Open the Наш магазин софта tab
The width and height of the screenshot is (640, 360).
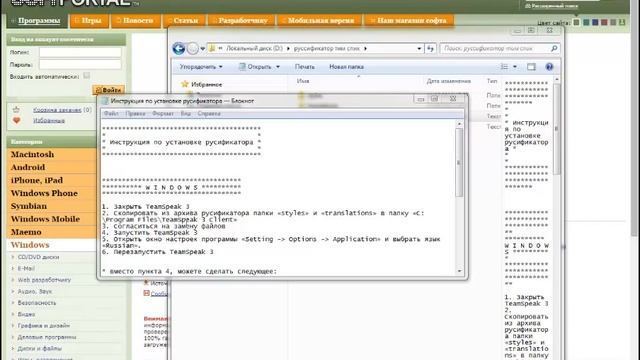pos(409,20)
